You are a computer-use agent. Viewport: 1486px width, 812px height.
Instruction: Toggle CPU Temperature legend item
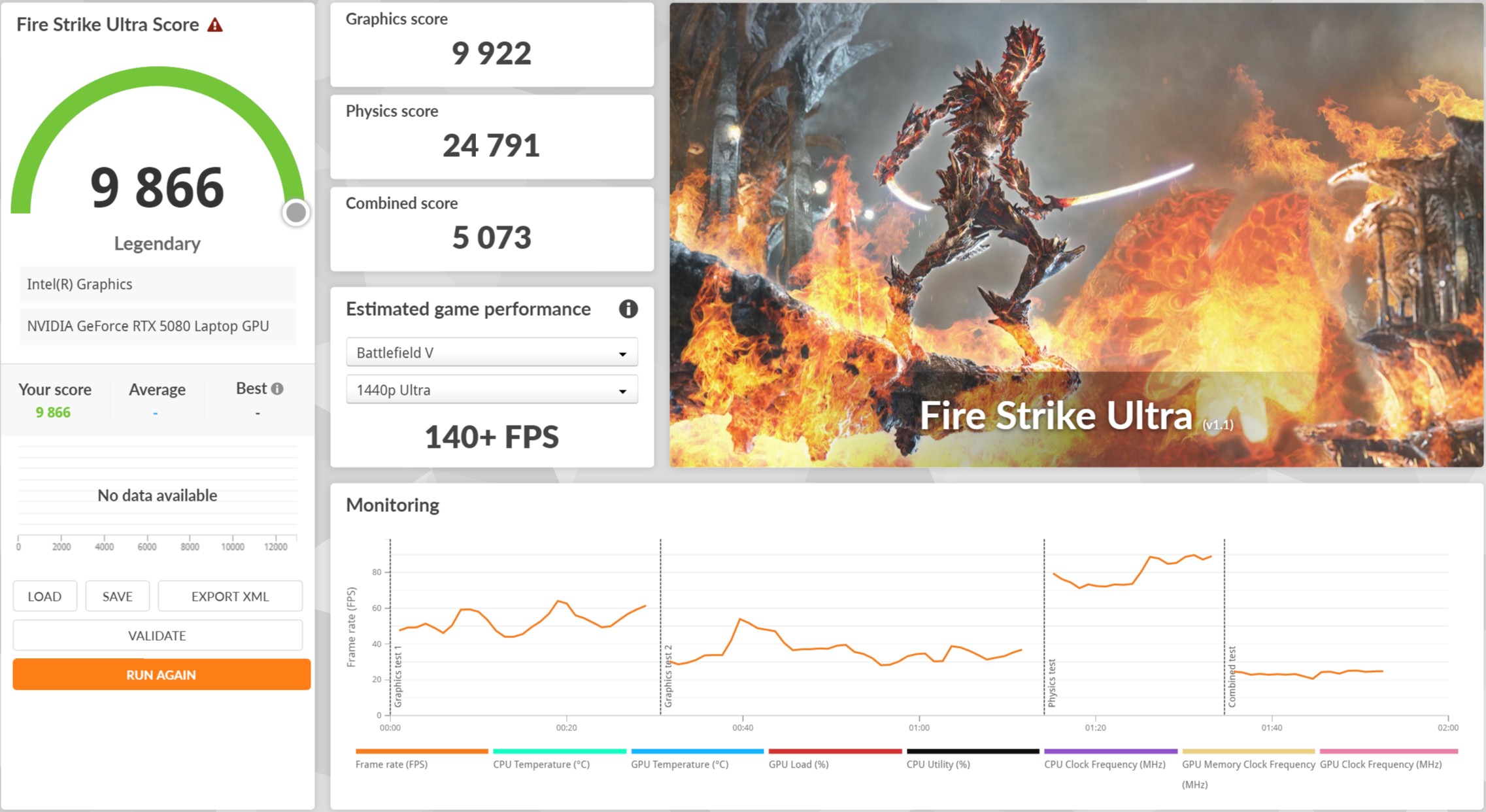point(541,764)
